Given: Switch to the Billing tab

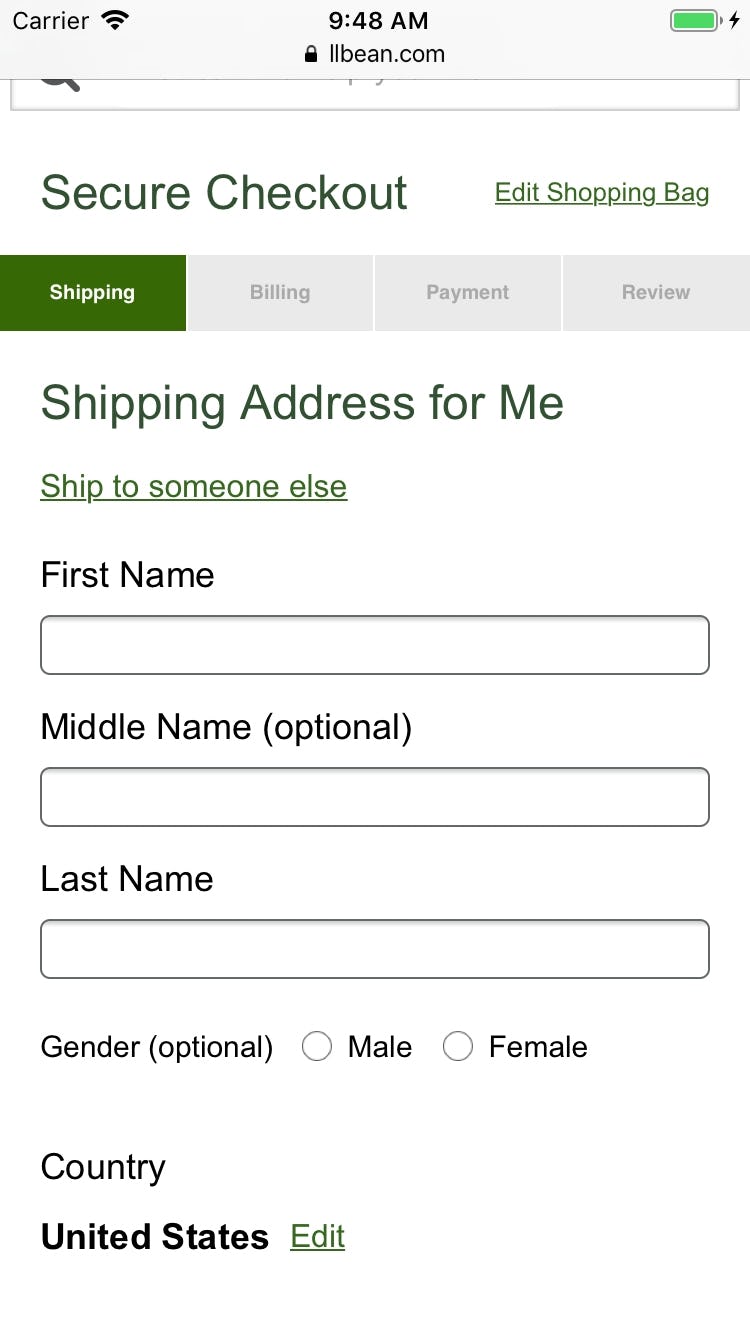Looking at the screenshot, I should 280,292.
